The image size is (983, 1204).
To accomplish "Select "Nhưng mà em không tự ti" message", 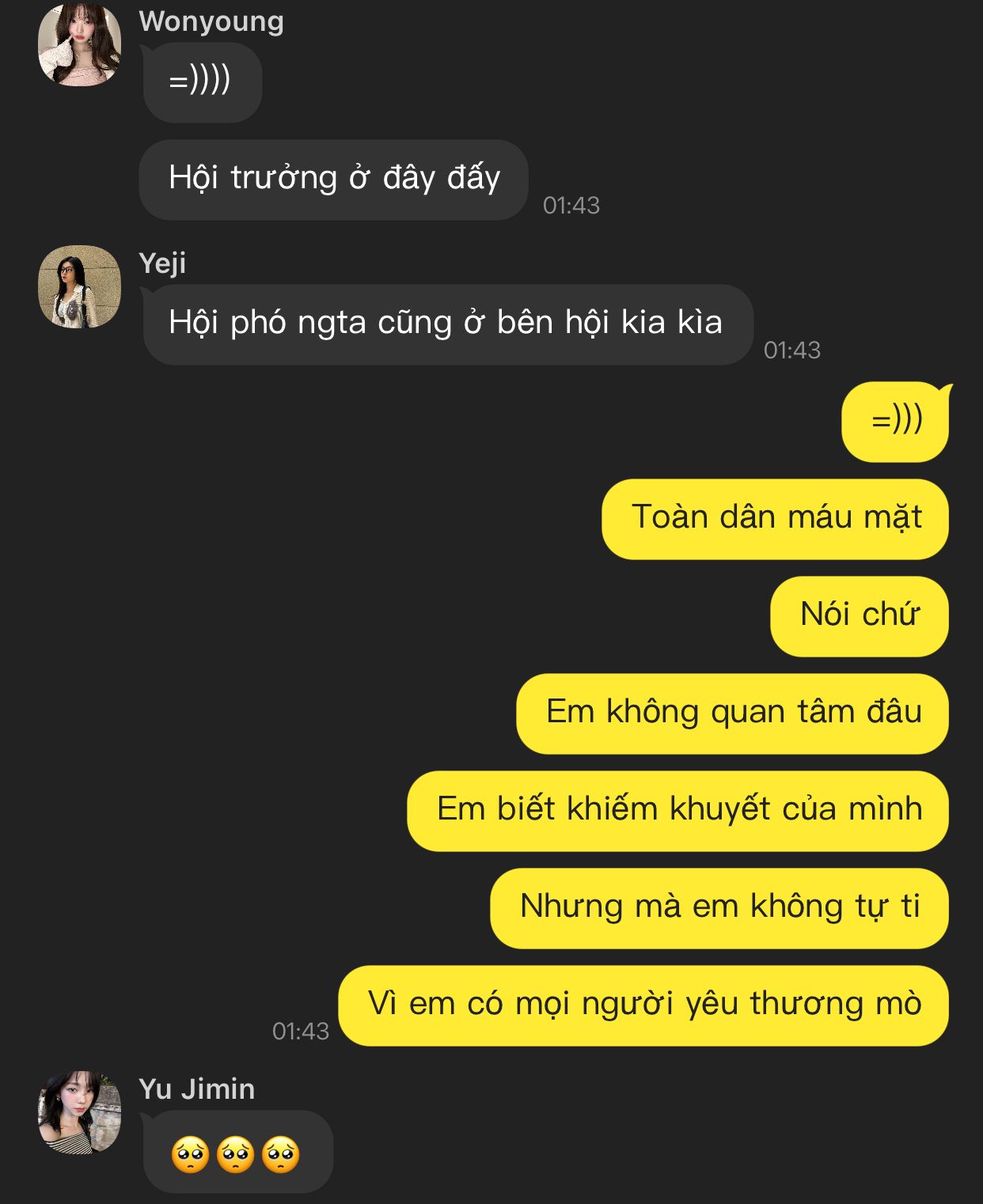I will tap(719, 908).
